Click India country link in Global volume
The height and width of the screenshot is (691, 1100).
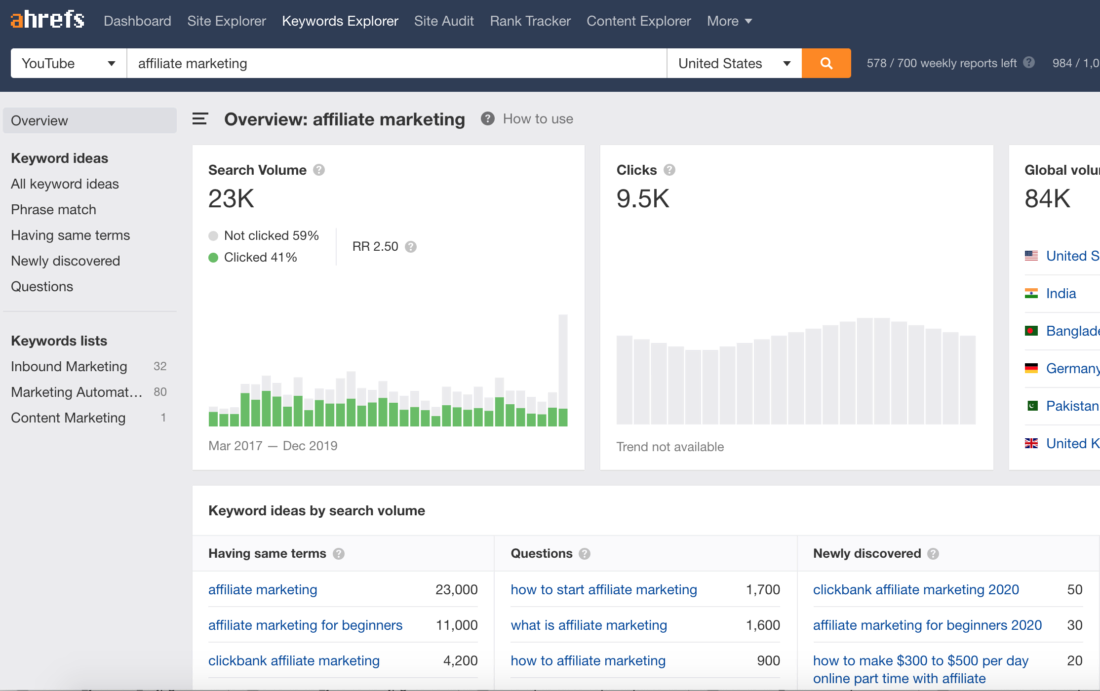[1061, 293]
